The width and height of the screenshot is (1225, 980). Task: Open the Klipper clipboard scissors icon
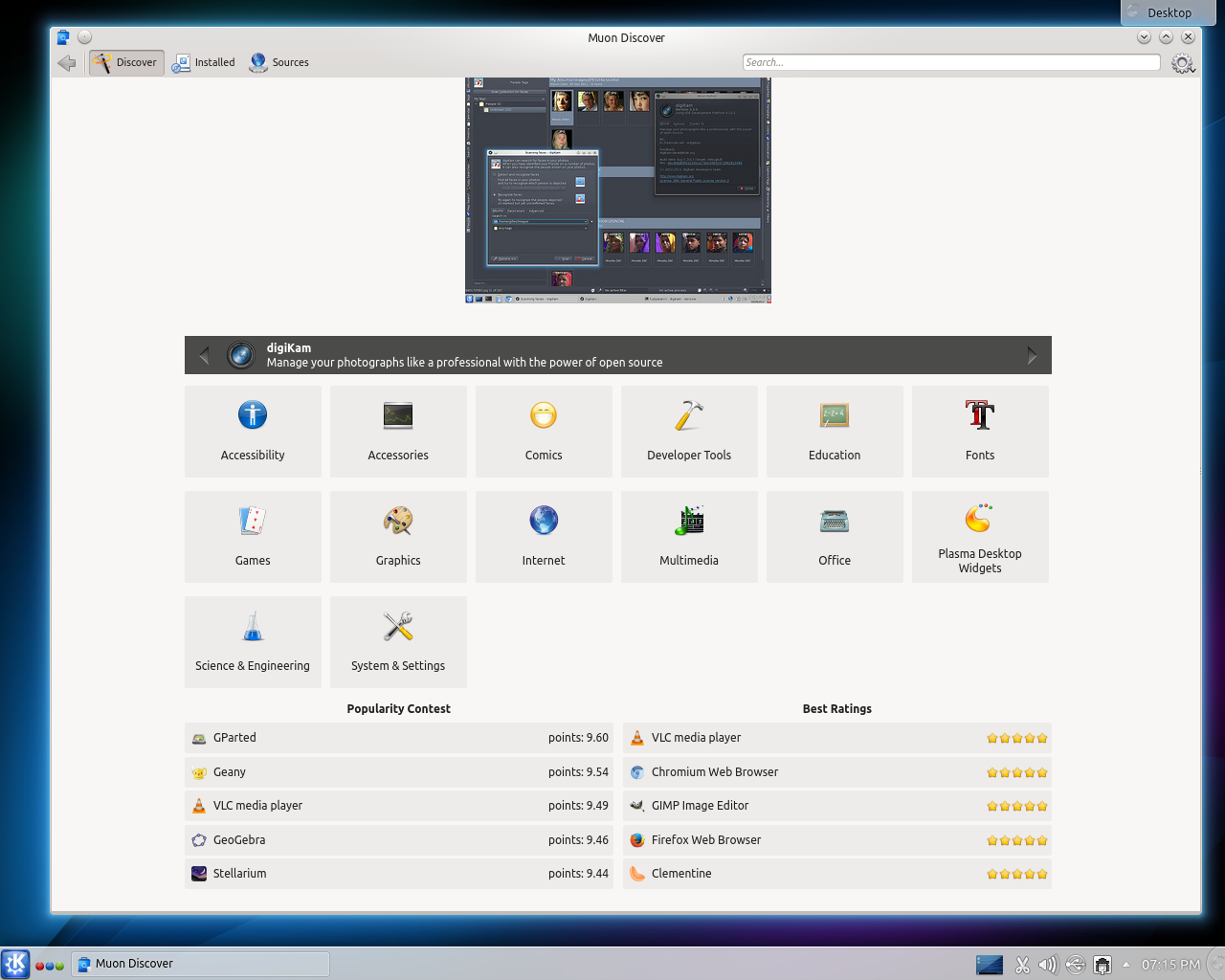click(x=1022, y=965)
